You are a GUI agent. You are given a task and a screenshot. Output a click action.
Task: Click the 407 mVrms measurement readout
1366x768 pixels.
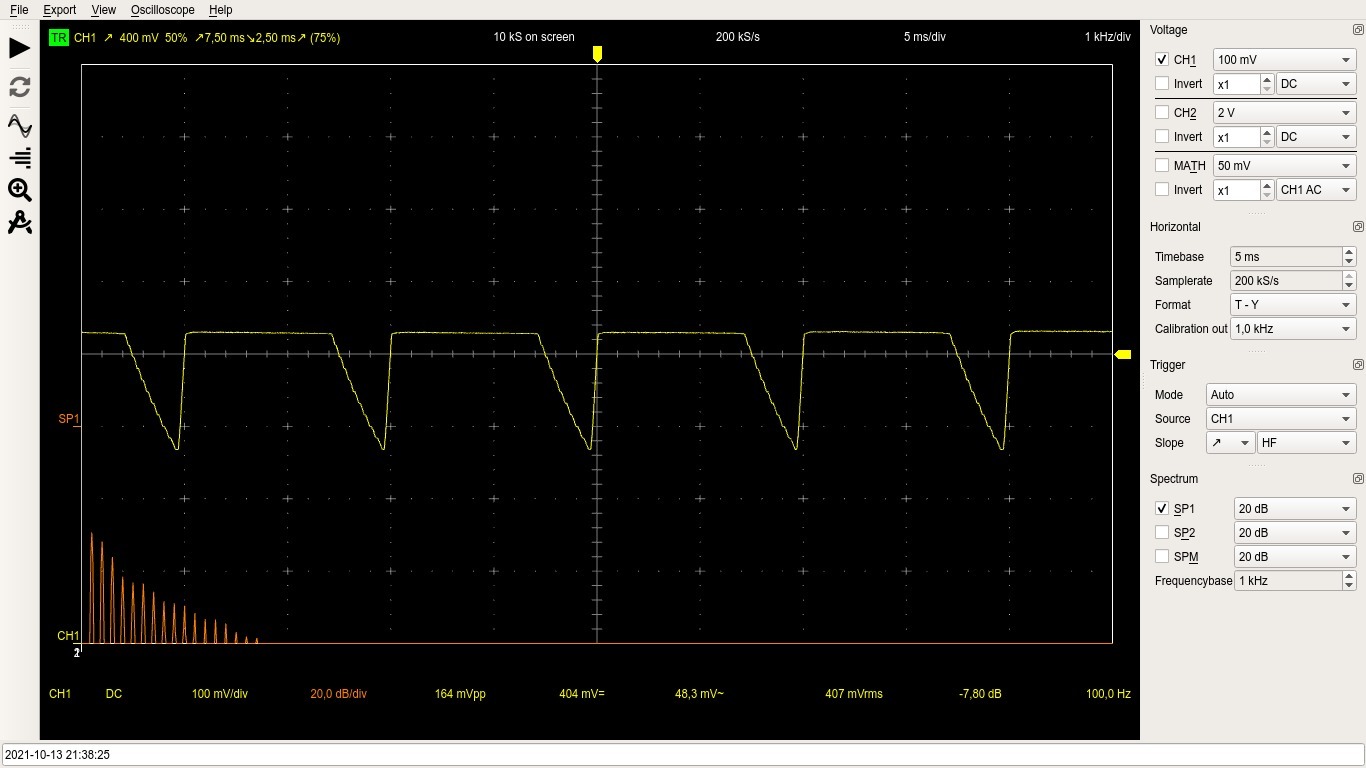[x=854, y=694]
